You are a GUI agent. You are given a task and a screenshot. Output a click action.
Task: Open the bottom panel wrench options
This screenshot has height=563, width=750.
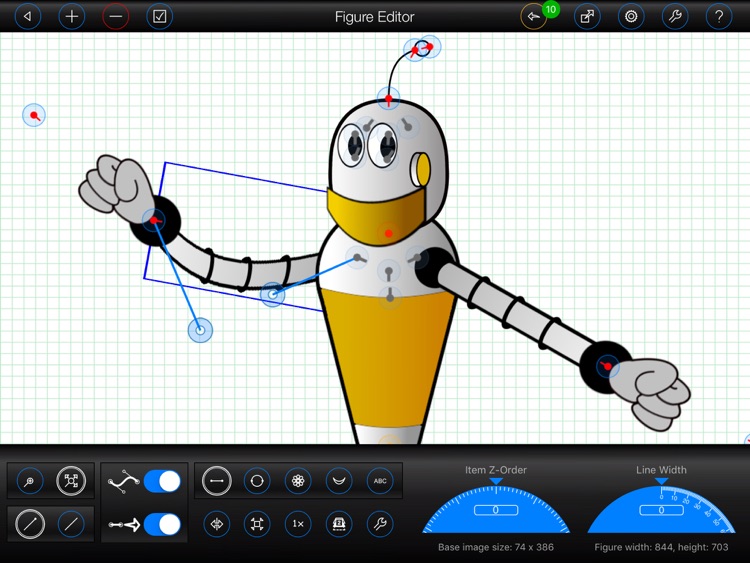(380, 524)
